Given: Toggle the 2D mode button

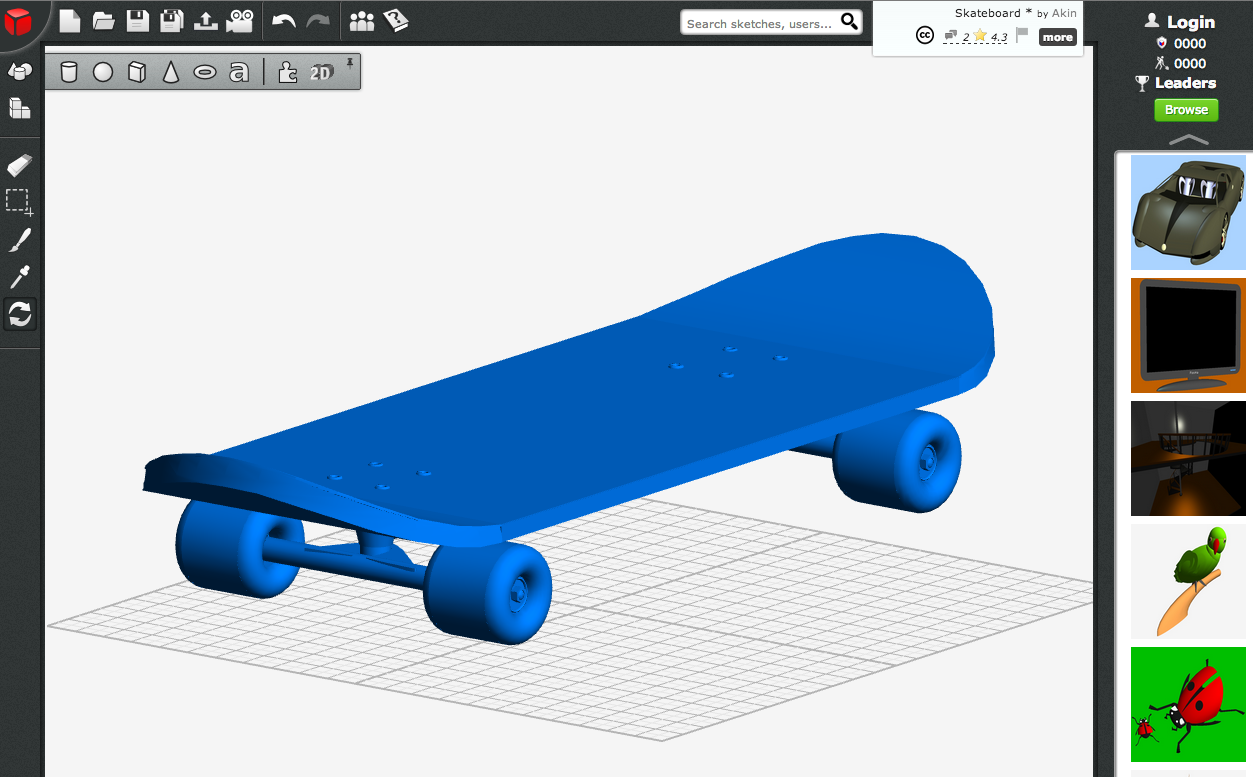Looking at the screenshot, I should (321, 72).
